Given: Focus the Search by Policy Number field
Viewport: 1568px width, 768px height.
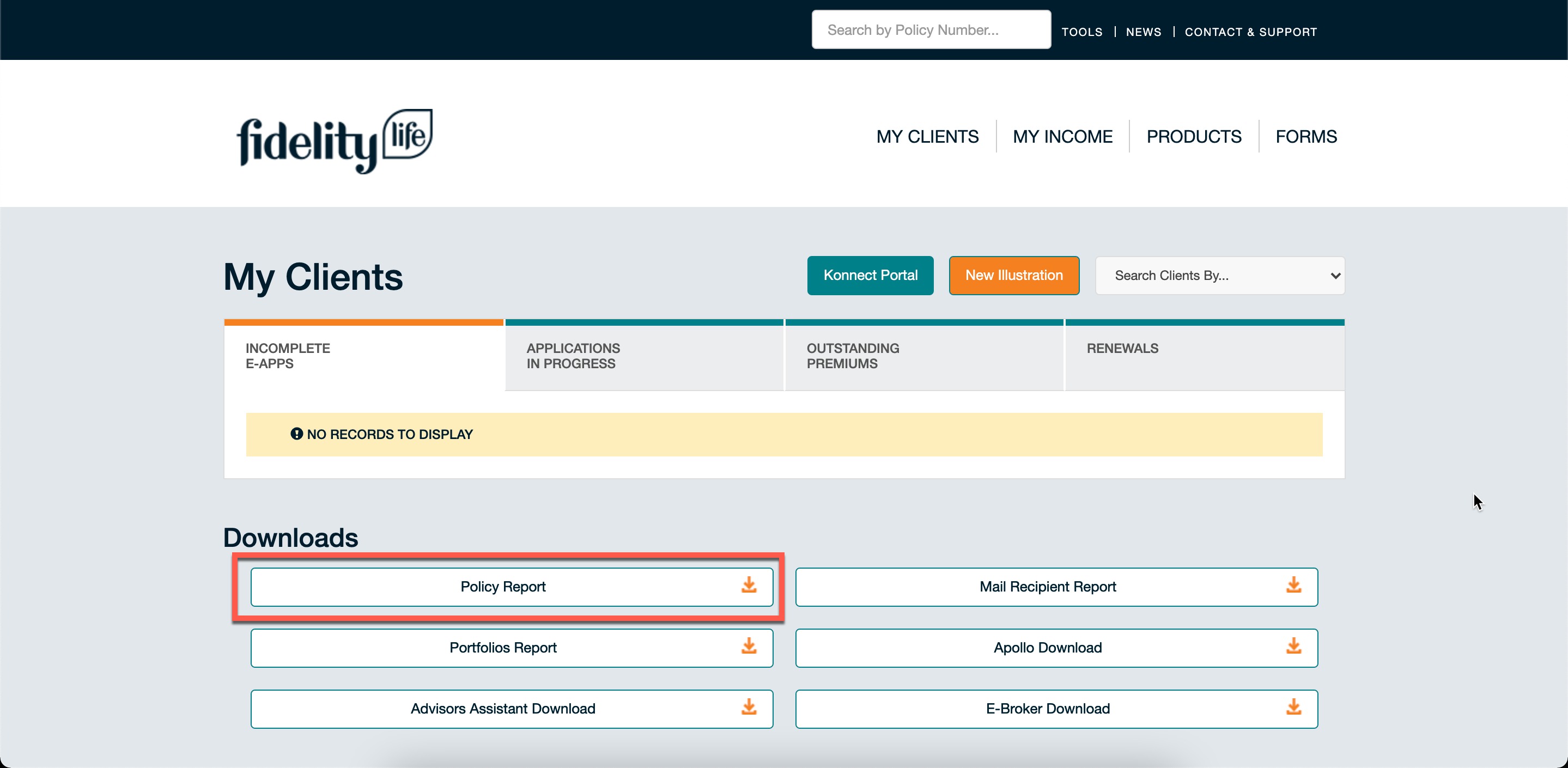Looking at the screenshot, I should pos(931,30).
